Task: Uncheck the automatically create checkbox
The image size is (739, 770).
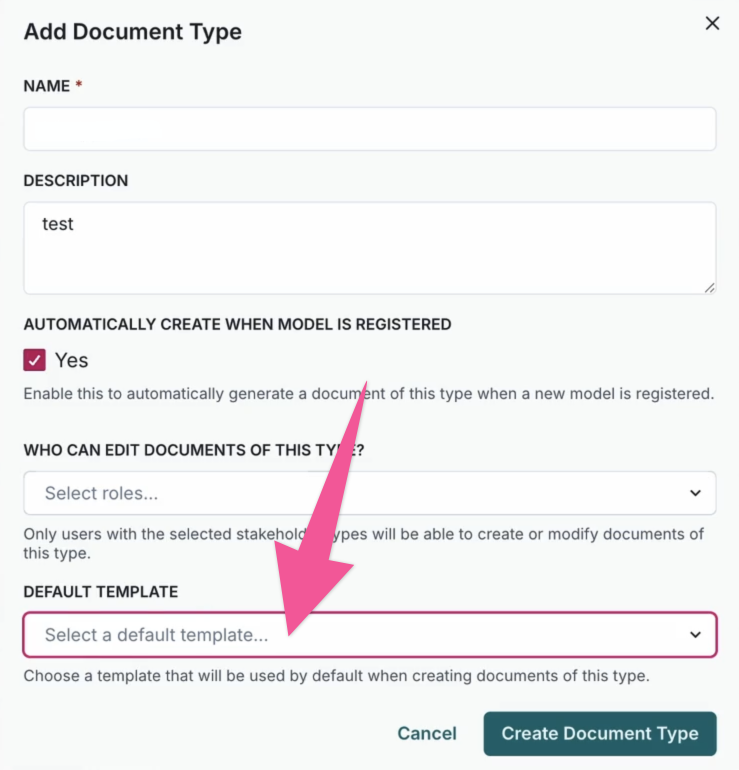Action: coord(35,360)
